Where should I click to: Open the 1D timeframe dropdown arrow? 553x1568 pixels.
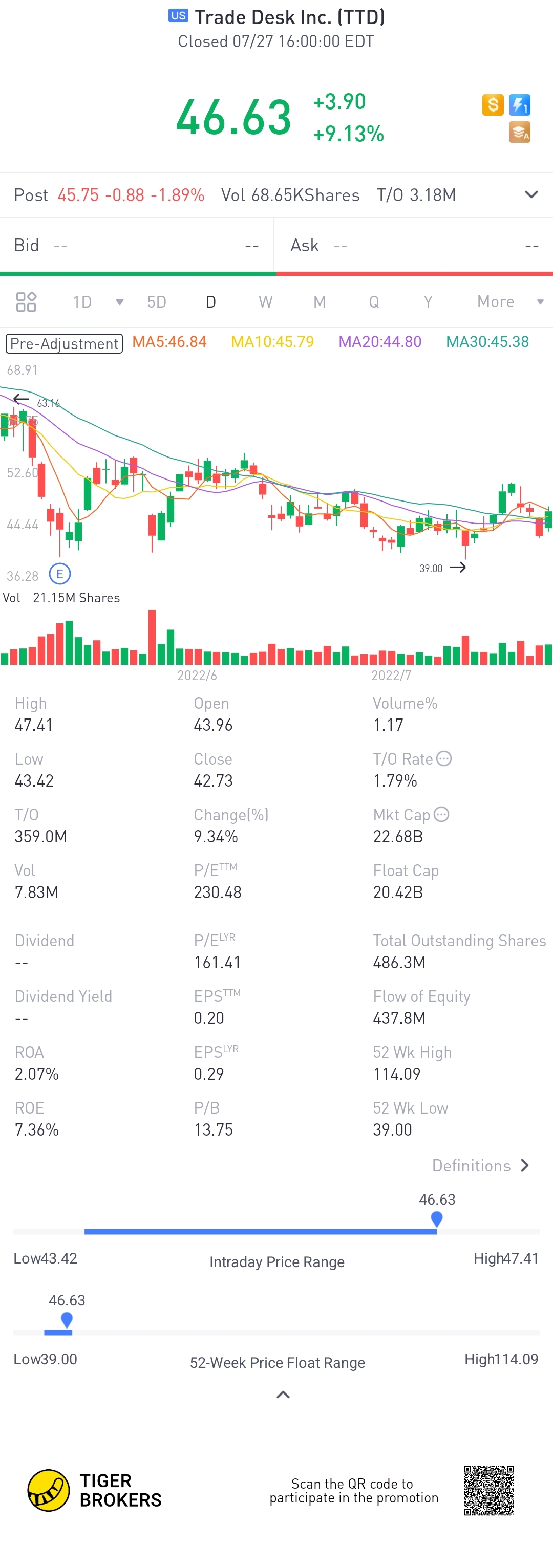click(119, 302)
